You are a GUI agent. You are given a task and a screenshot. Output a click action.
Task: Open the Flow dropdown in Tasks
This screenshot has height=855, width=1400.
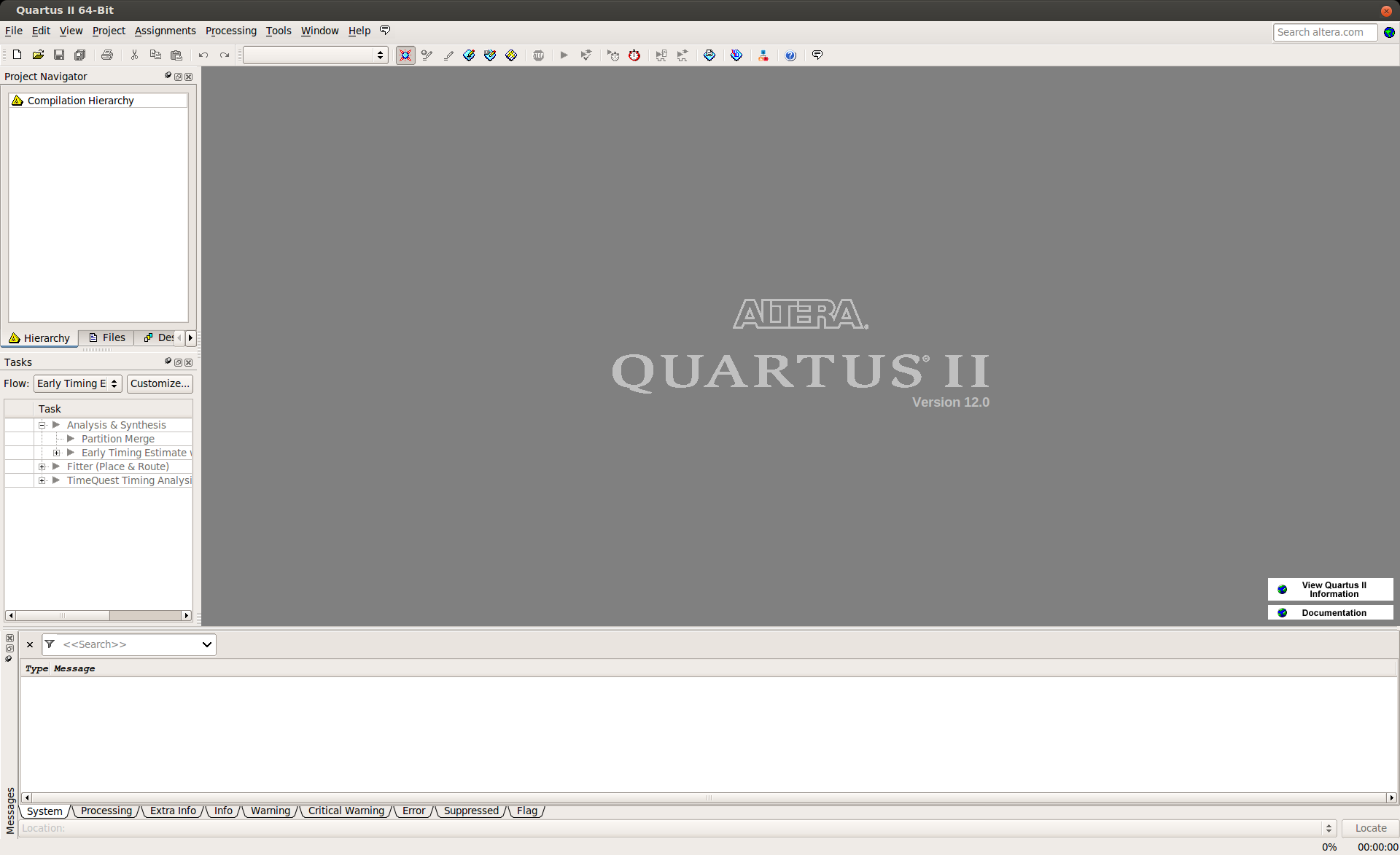pyautogui.click(x=77, y=383)
